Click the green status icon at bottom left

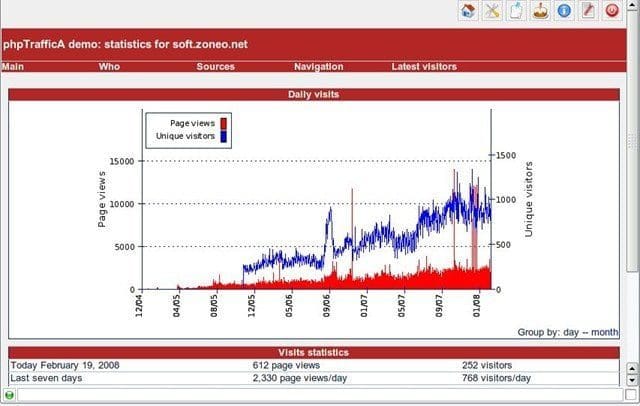click(x=8, y=397)
